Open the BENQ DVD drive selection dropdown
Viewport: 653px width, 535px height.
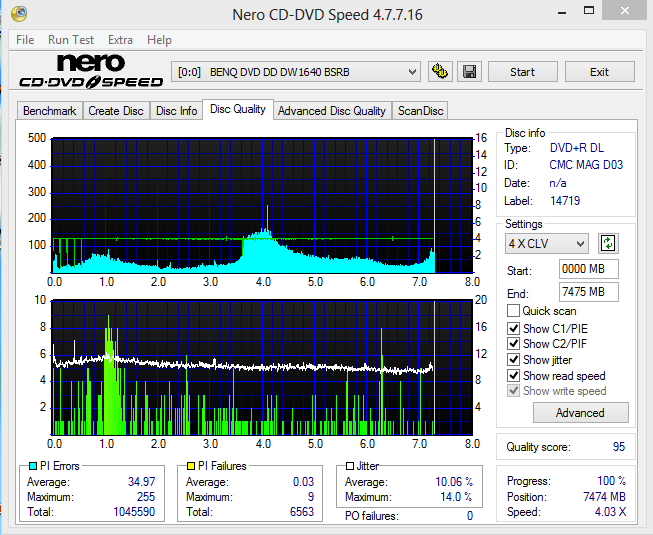(296, 72)
